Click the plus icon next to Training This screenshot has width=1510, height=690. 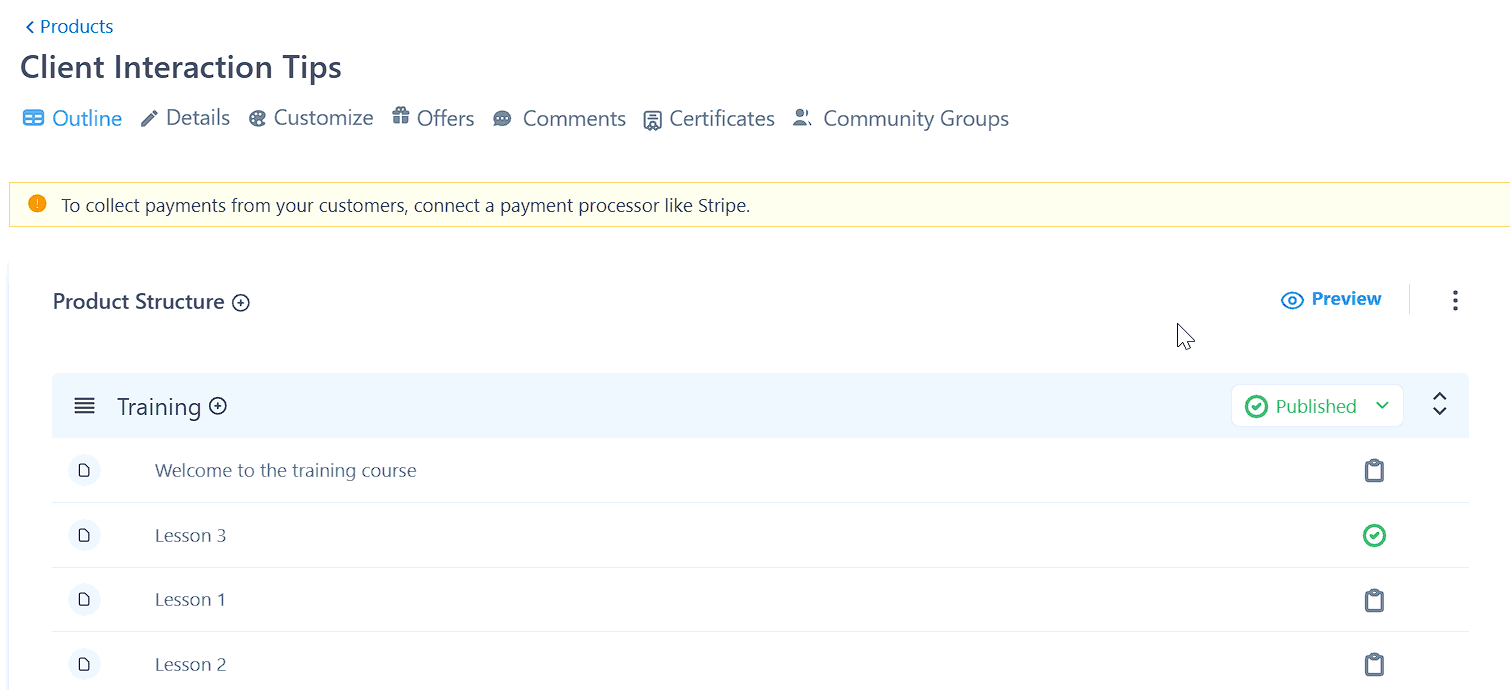pyautogui.click(x=218, y=406)
